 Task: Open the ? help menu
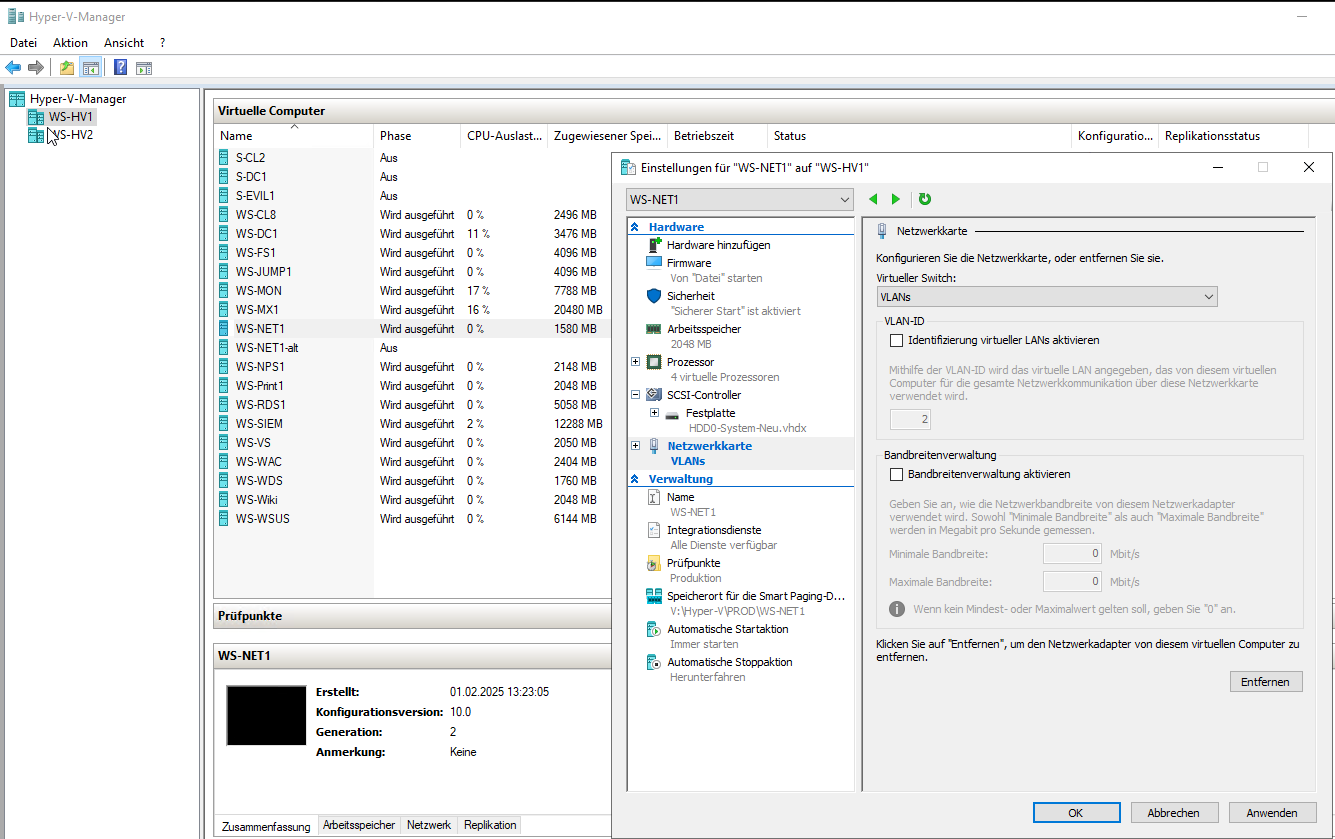[x=162, y=43]
